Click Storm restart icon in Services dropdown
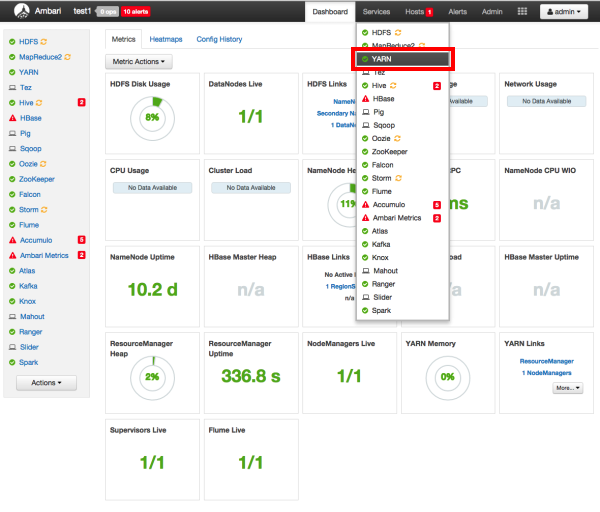 point(398,178)
